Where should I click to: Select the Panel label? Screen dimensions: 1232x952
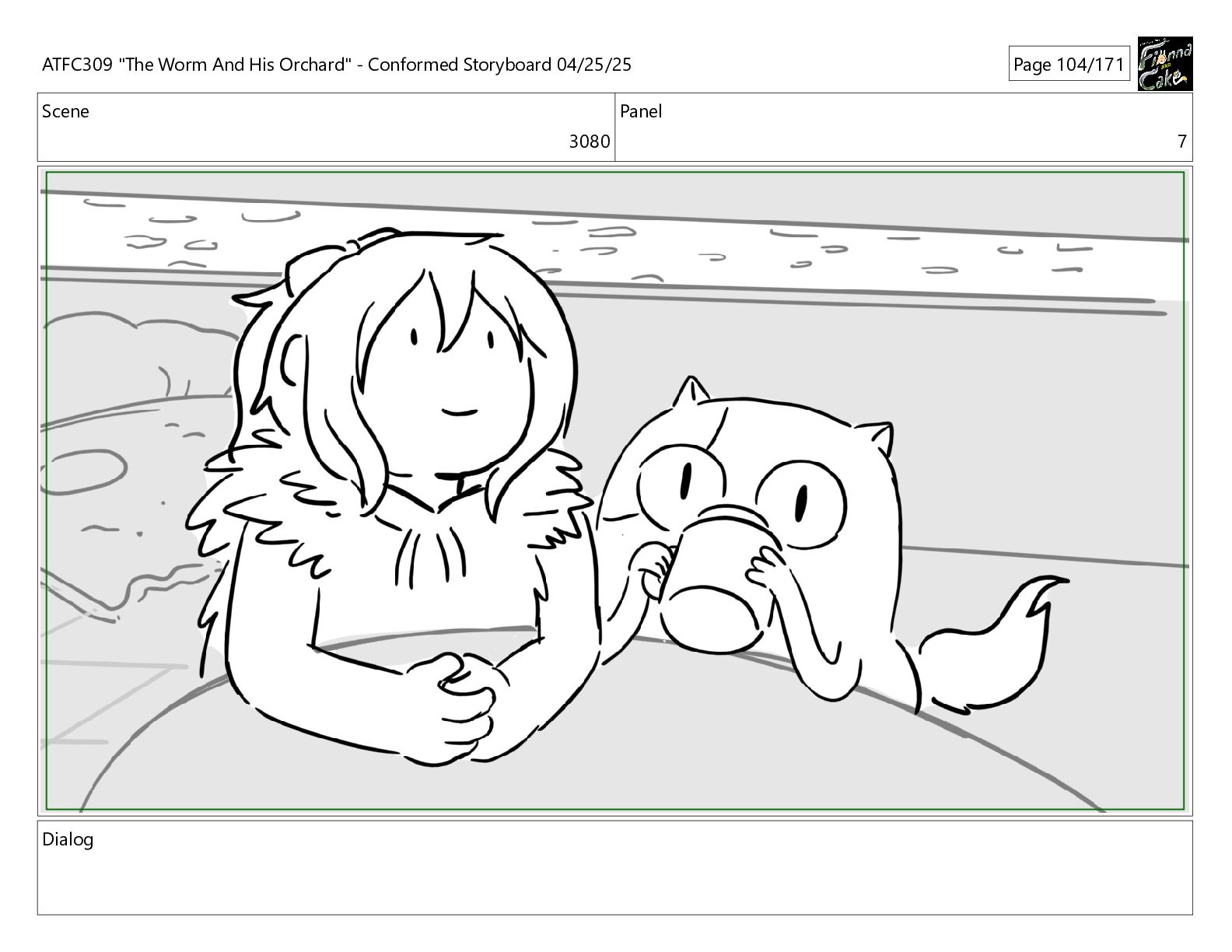click(x=641, y=111)
